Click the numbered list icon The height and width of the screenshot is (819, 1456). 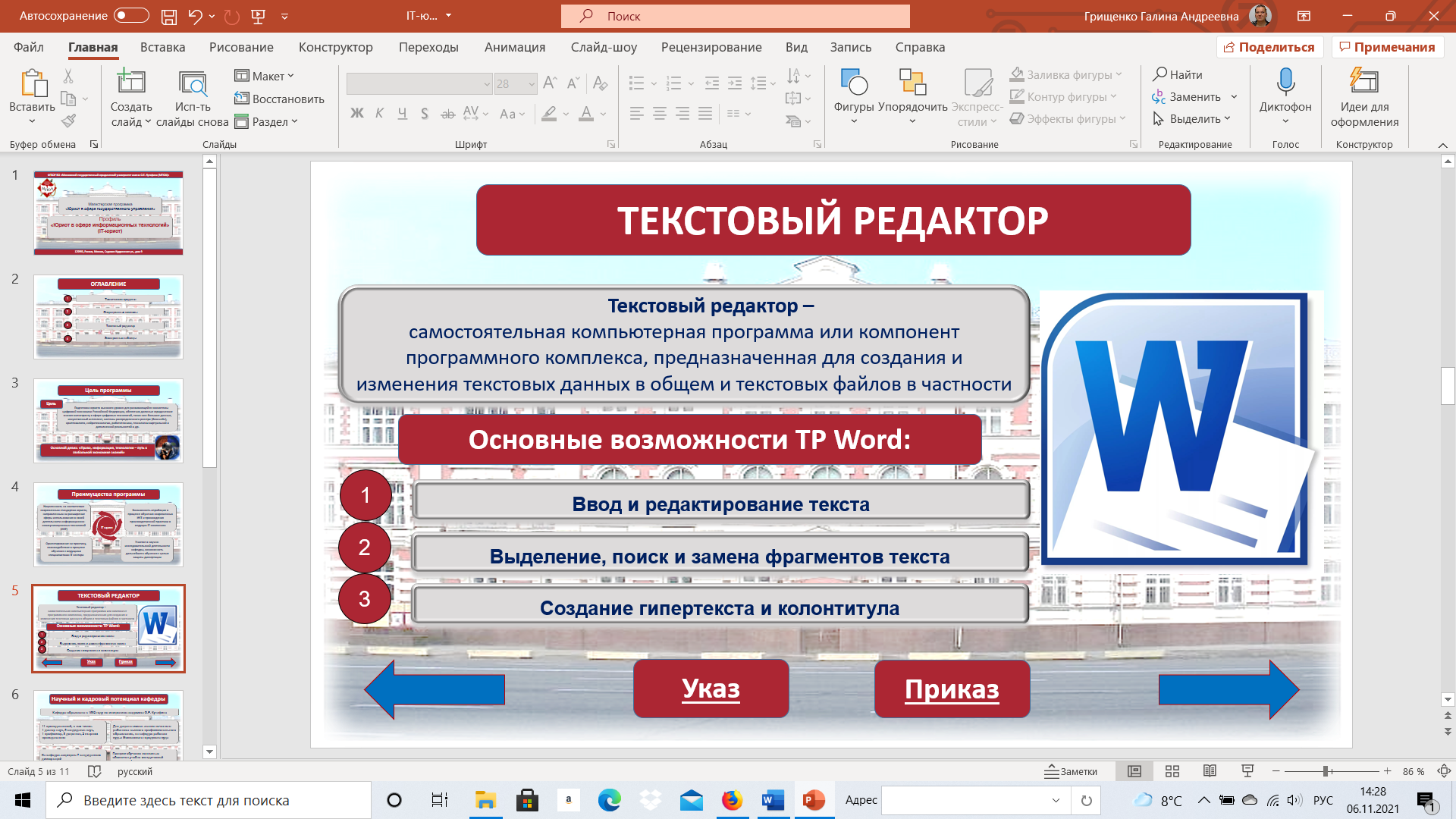point(673,83)
